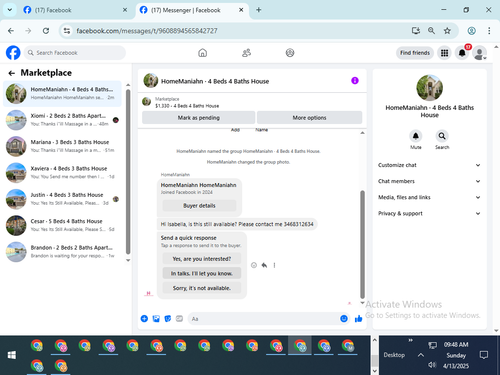Screen dimensions: 500x375
Task: Open Windows notification center icon
Action: click(484, 355)
